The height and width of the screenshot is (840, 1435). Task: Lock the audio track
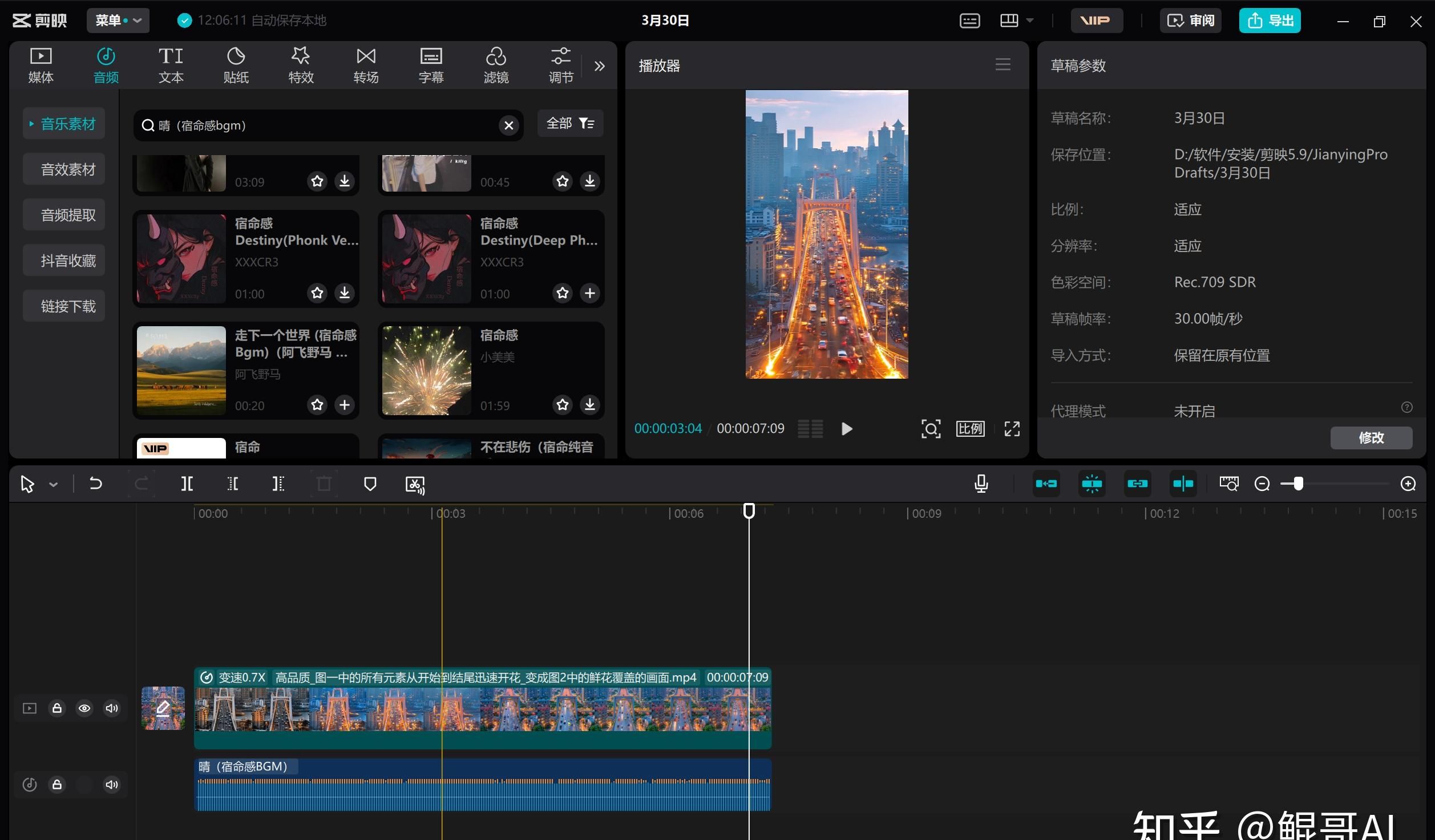[57, 785]
